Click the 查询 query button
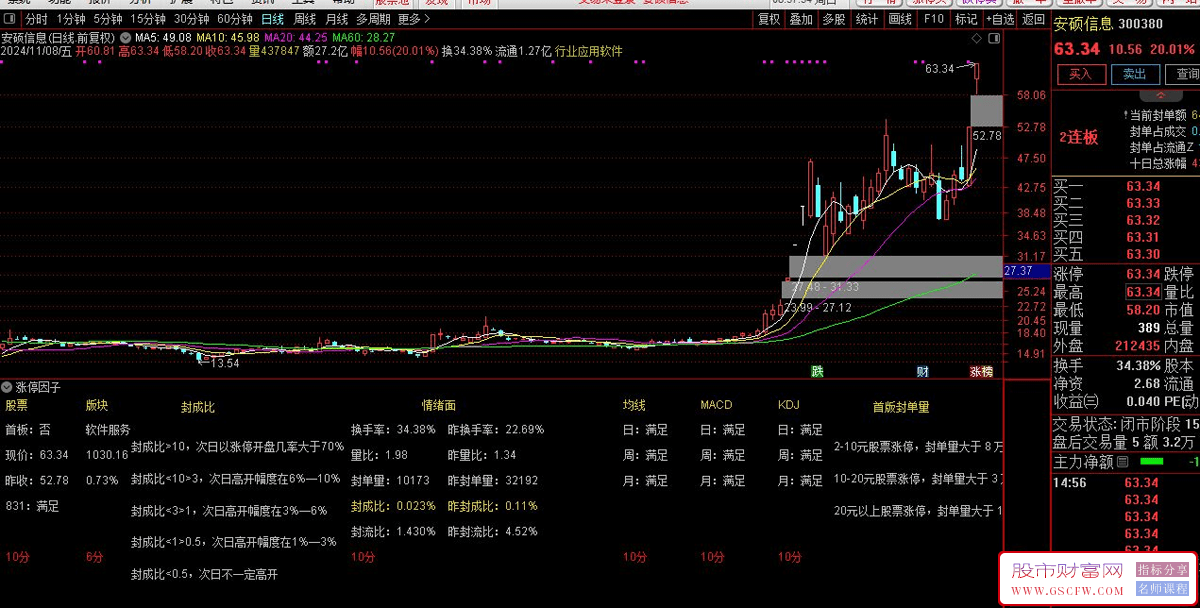Image resolution: width=1200 pixels, height=608 pixels. [1185, 74]
